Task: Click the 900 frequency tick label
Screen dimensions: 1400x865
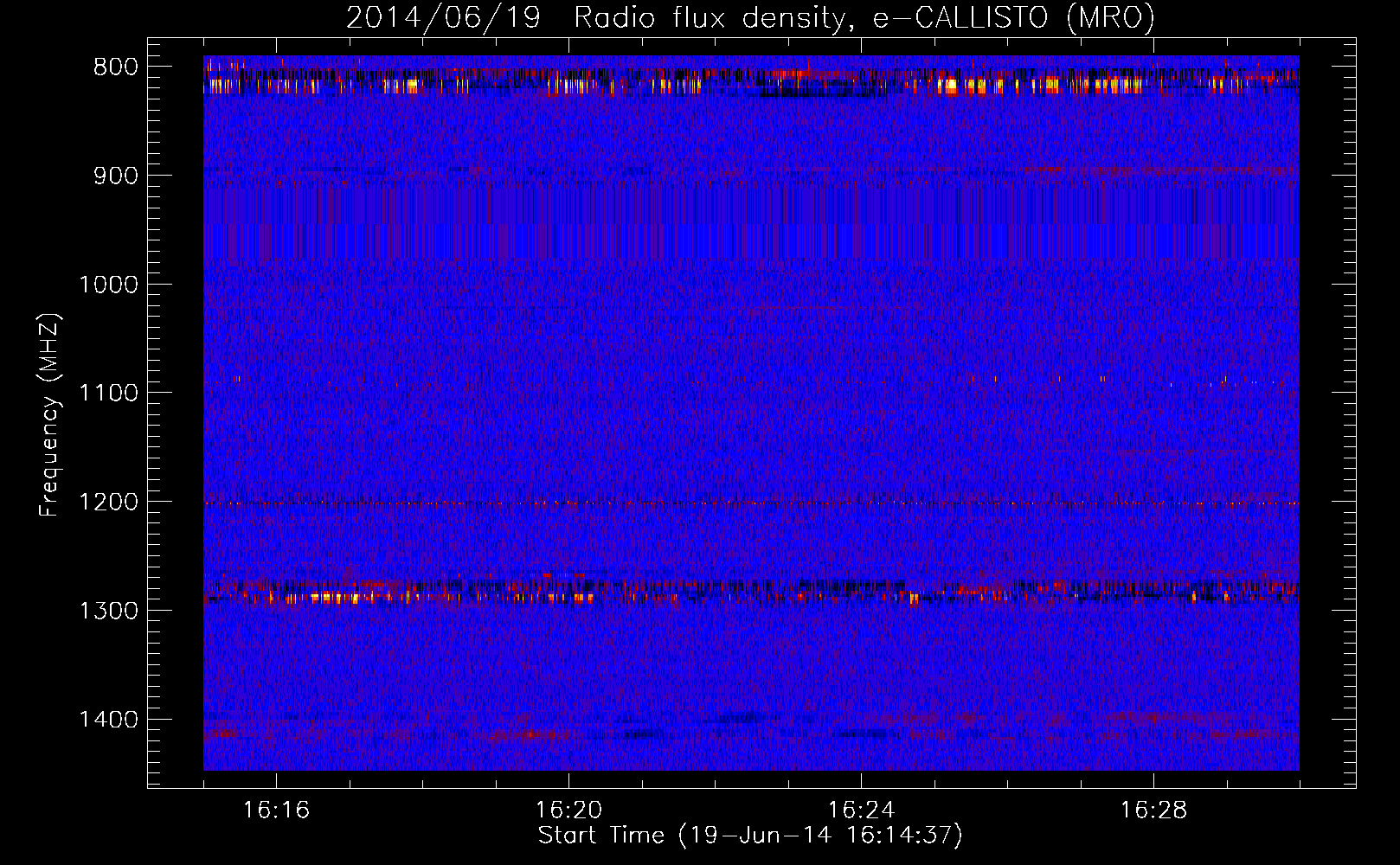Action: [115, 176]
